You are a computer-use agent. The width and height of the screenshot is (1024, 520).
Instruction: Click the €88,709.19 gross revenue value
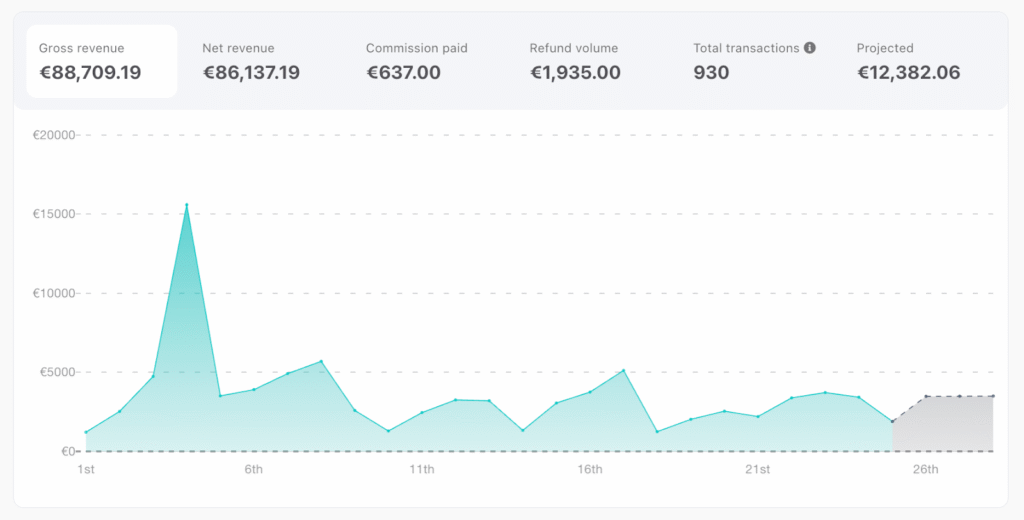point(89,72)
